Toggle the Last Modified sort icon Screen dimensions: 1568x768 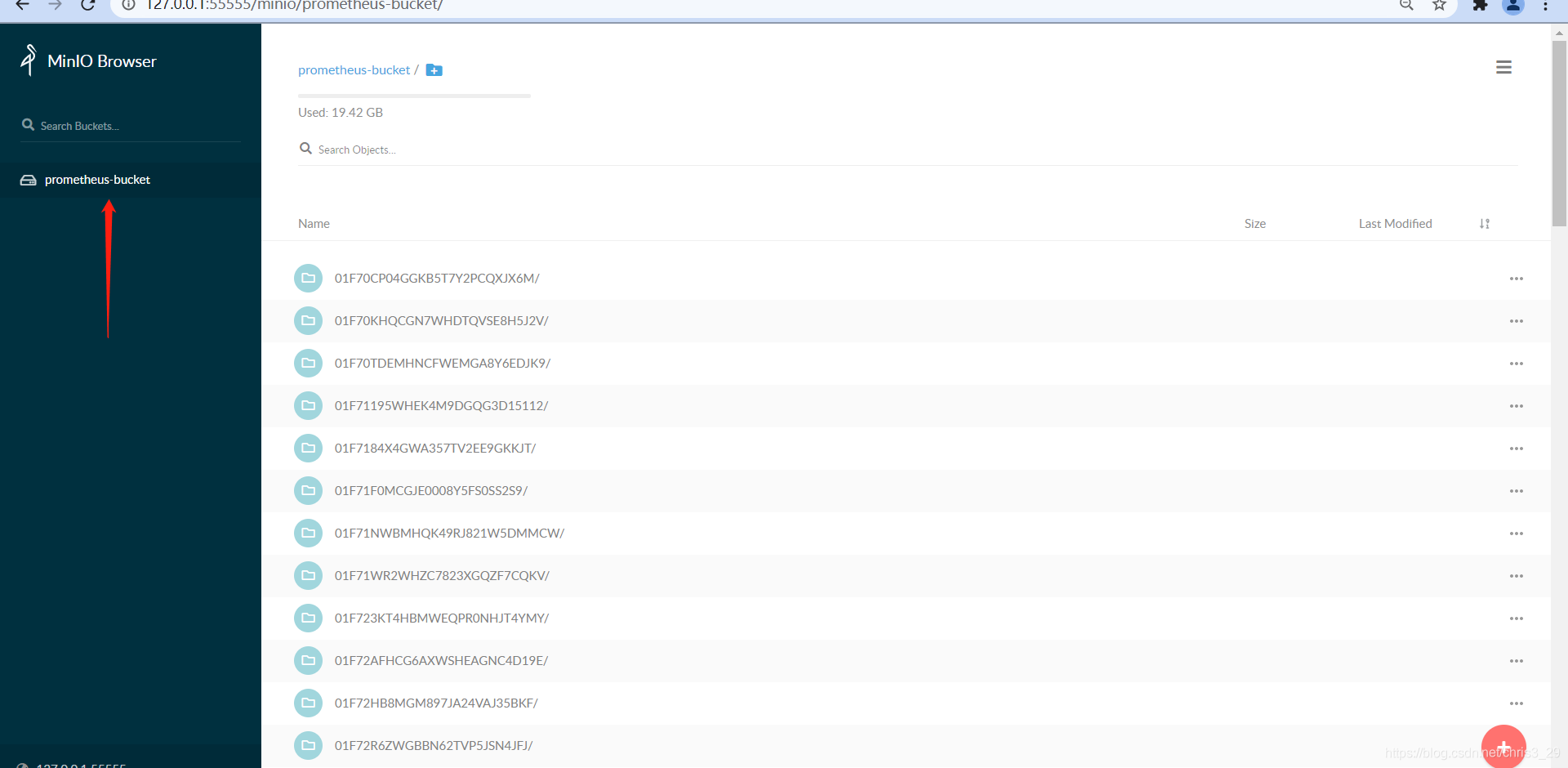coord(1485,224)
